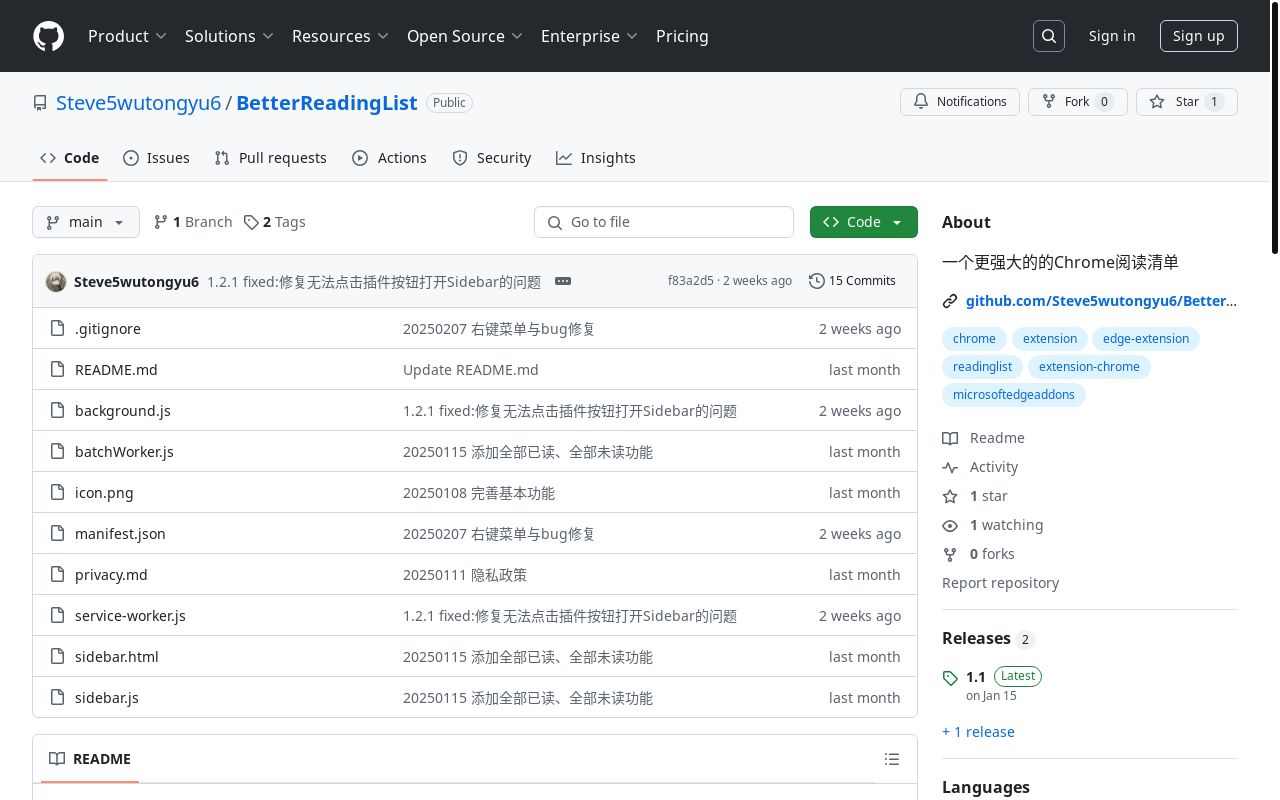Click the commit history clock icon
The width and height of the screenshot is (1280, 800).
[x=816, y=281]
